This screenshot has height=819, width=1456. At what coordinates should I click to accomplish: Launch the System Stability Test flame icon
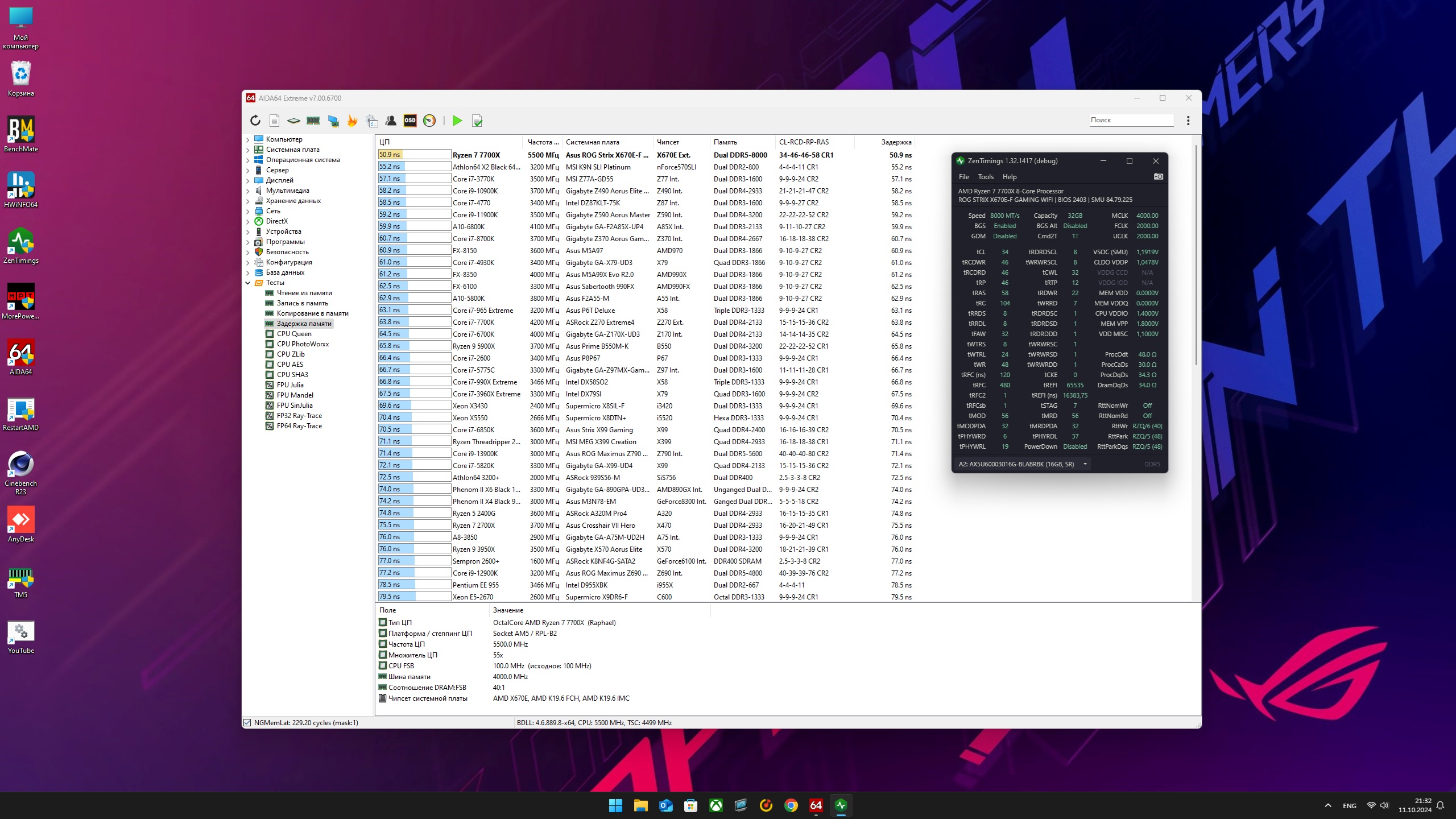point(352,121)
